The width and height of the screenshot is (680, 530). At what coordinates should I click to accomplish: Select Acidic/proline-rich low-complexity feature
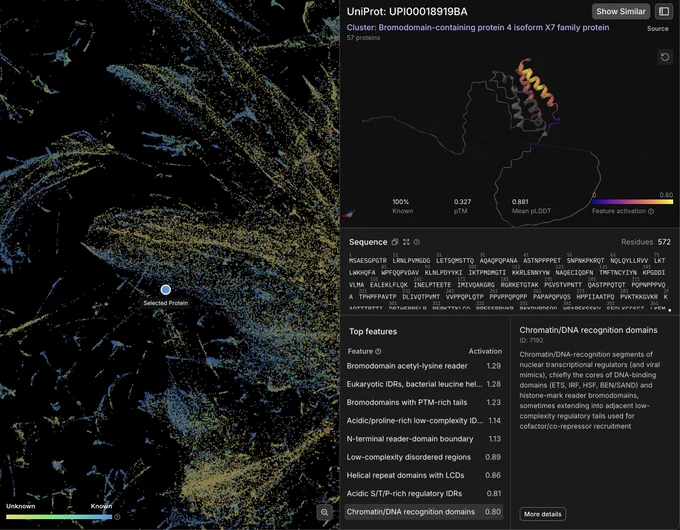[424, 421]
